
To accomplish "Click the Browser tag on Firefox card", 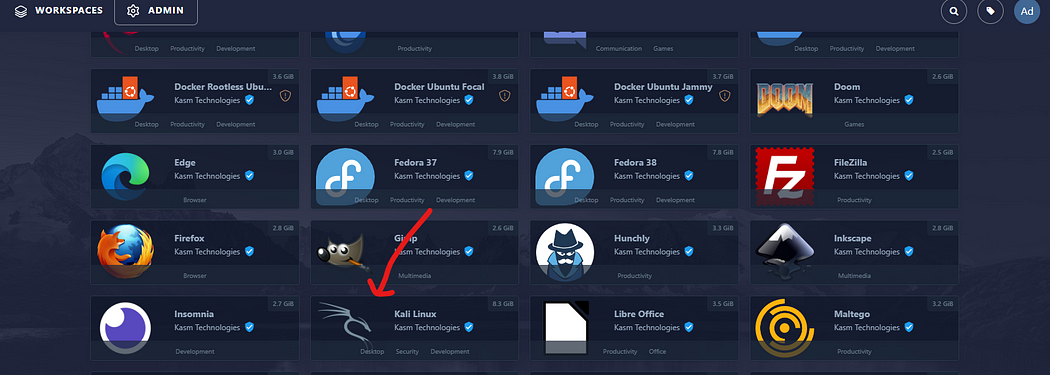I will tap(195, 276).
